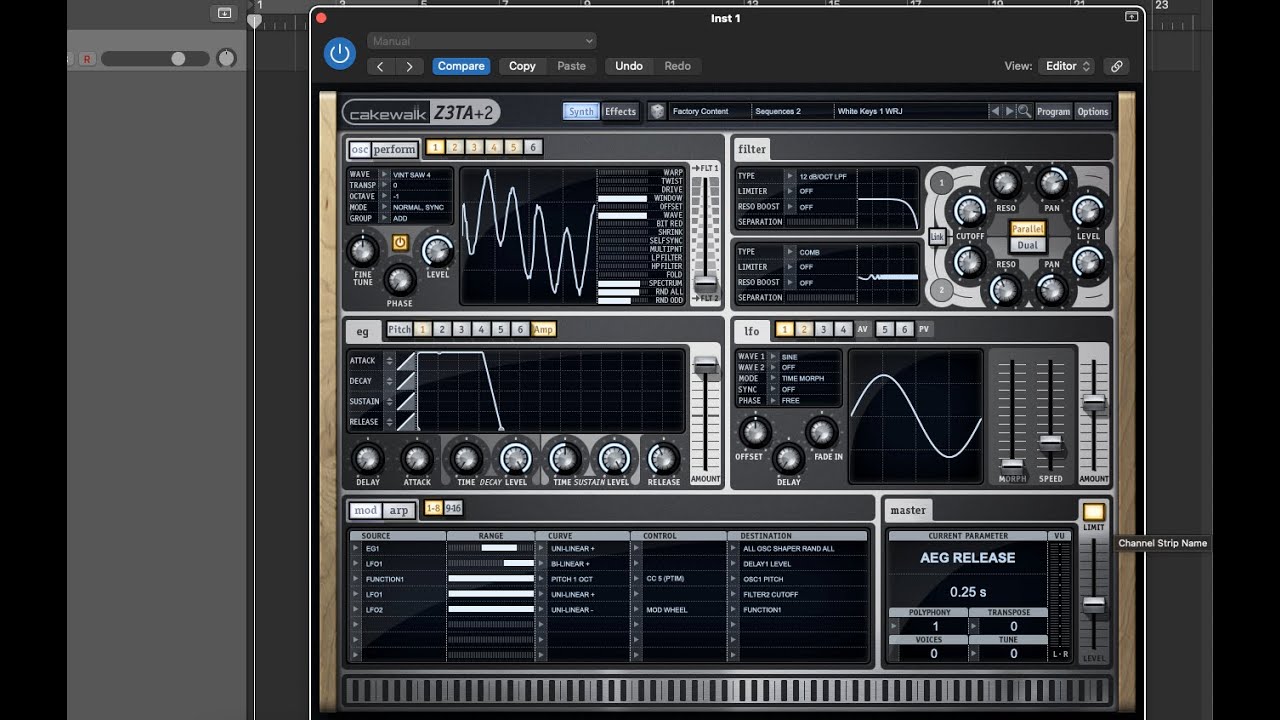This screenshot has width=1280, height=720.
Task: Open the arp tab
Action: (399, 510)
